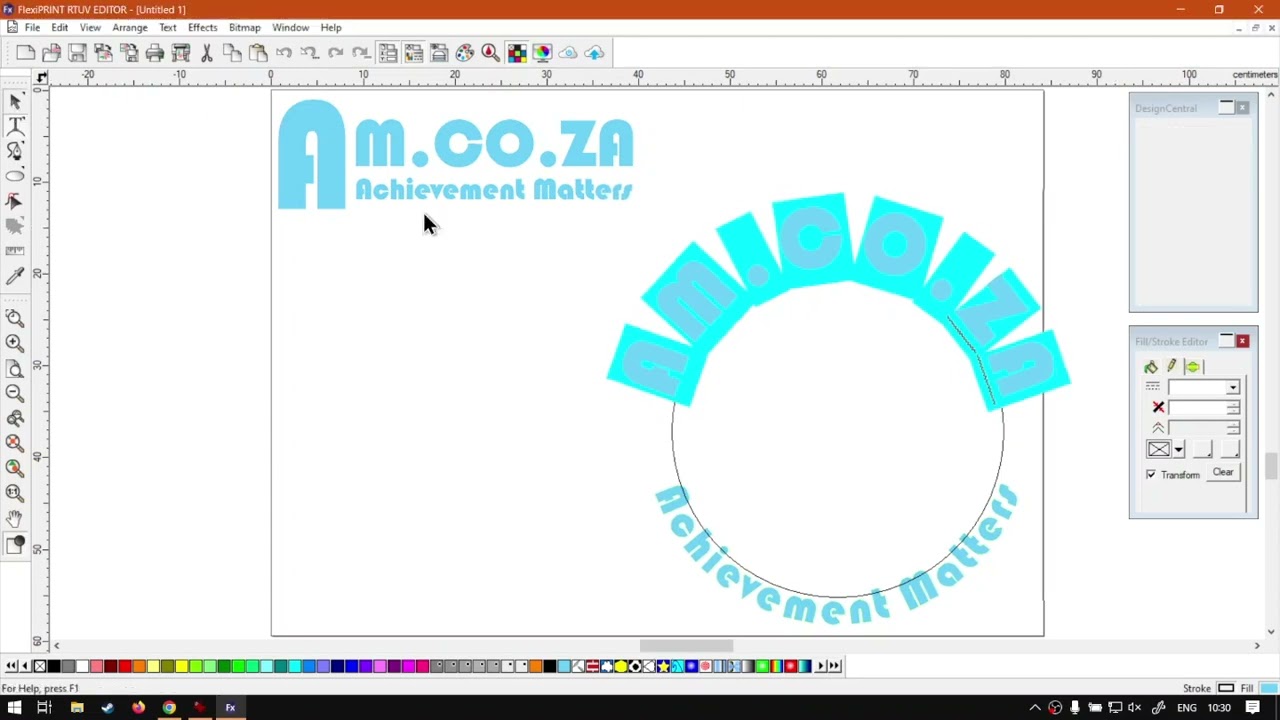Click the zoom out magnifier tool
This screenshot has width=1280, height=720.
[15, 393]
